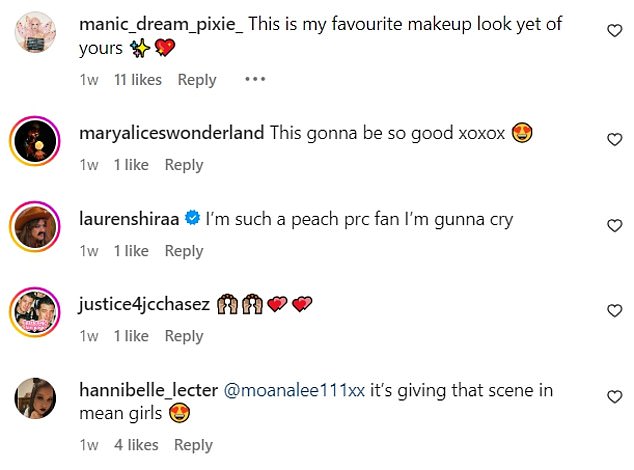
Task: Open more options on manic_dream_pixie_'s comment
Action: click(x=255, y=80)
